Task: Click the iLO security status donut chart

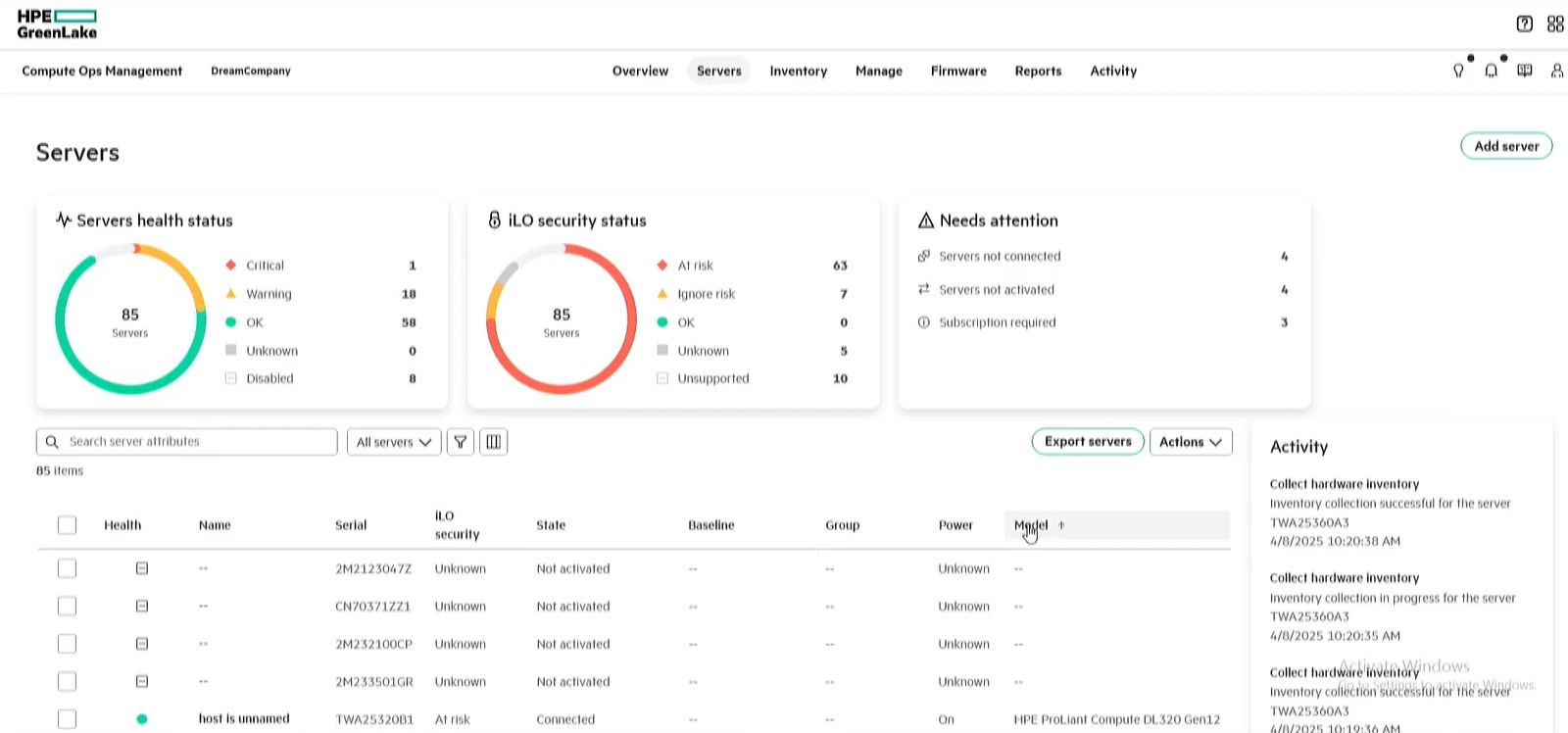Action: (562, 319)
